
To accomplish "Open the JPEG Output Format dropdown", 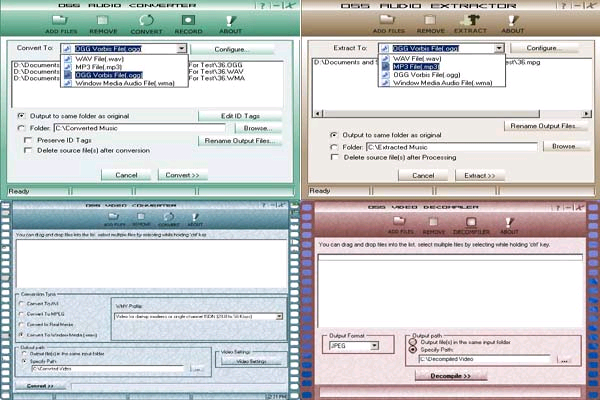I will [374, 346].
